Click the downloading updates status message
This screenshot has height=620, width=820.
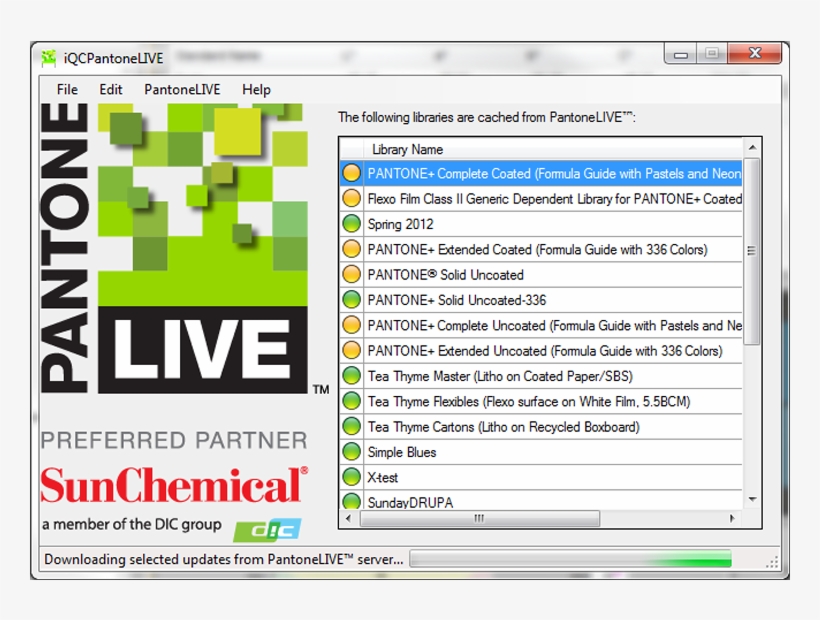pyautogui.click(x=223, y=559)
